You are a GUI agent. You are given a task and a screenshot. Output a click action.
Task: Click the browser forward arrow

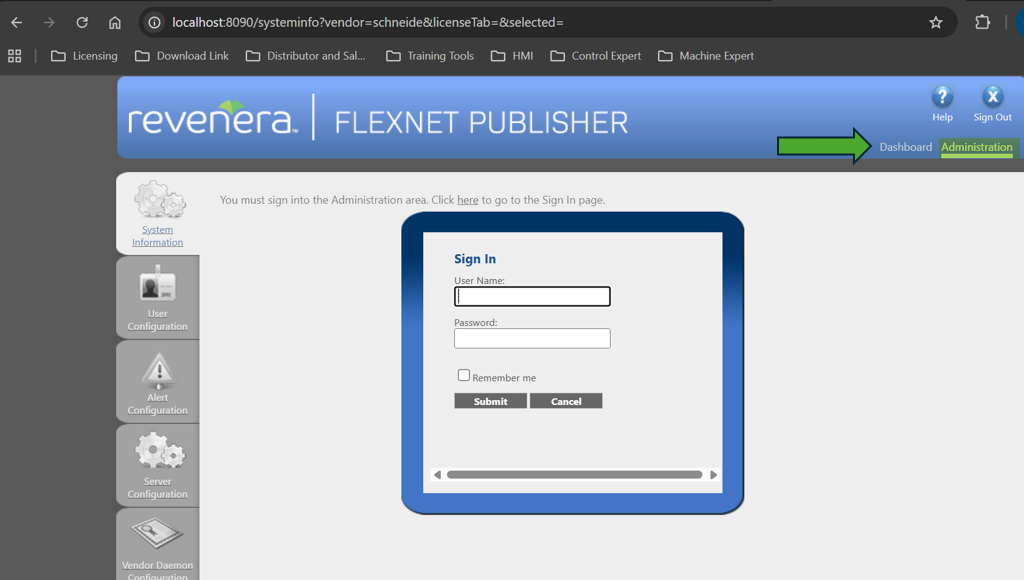[49, 22]
